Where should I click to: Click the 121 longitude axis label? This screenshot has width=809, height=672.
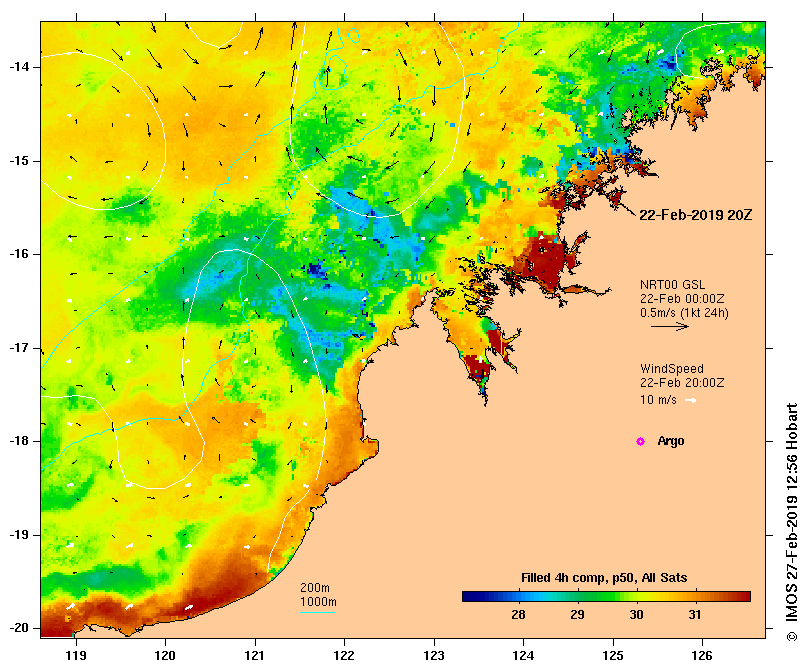[x=255, y=656]
